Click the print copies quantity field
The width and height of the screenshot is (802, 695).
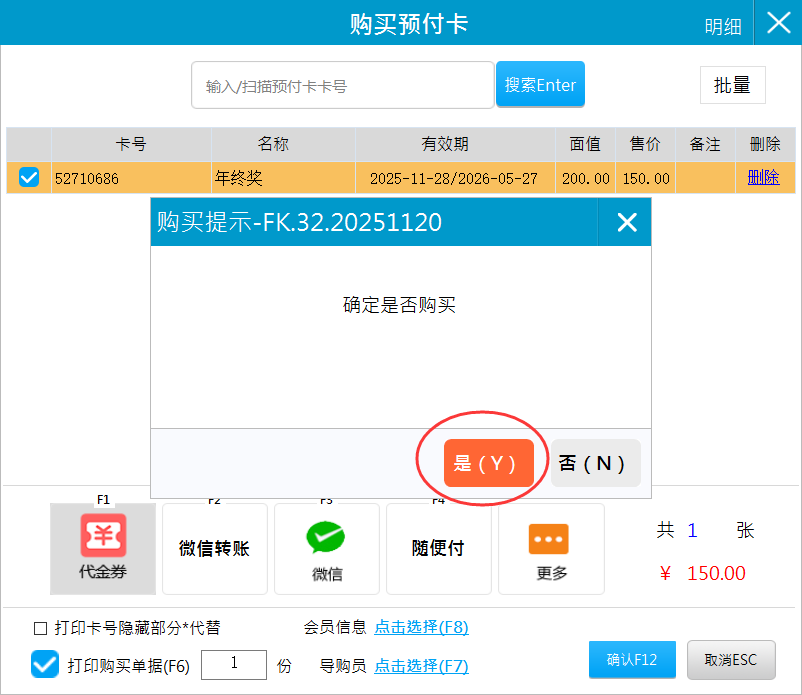point(234,664)
